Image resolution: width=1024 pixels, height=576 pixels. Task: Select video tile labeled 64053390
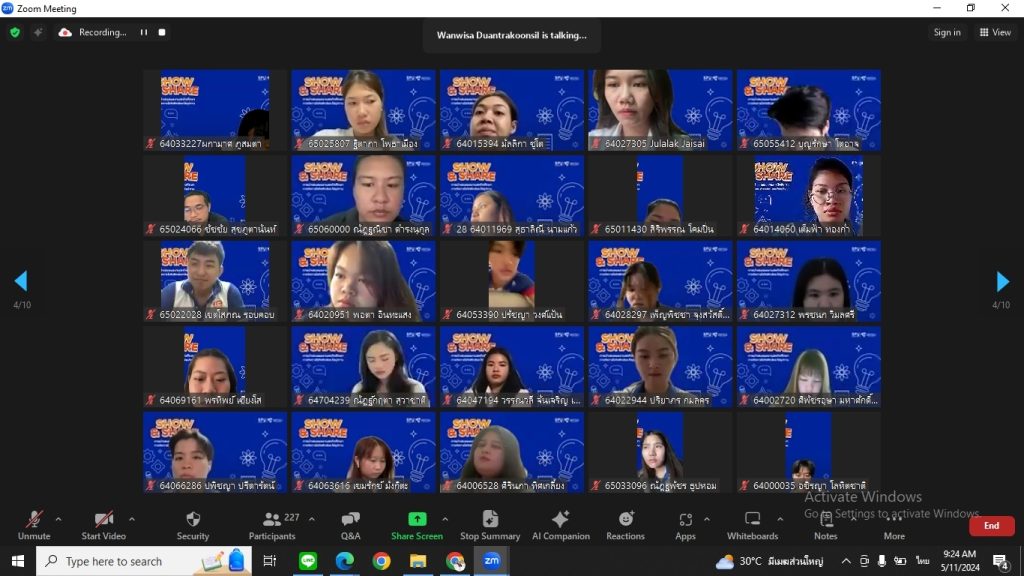pyautogui.click(x=511, y=281)
